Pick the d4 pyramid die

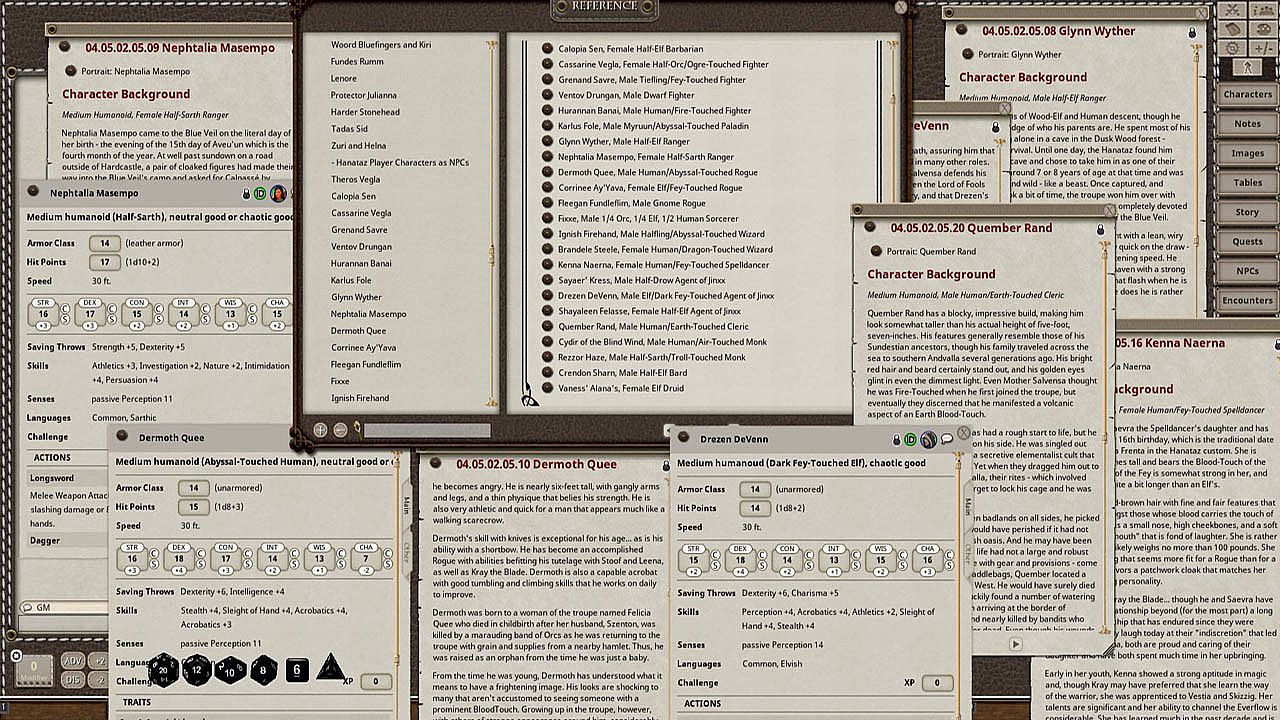coord(331,667)
